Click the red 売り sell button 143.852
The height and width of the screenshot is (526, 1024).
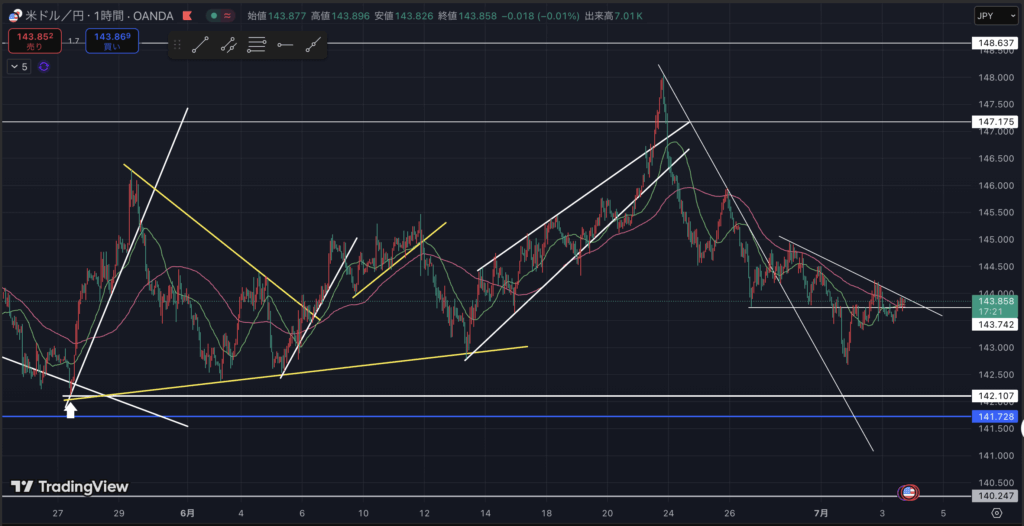35,41
